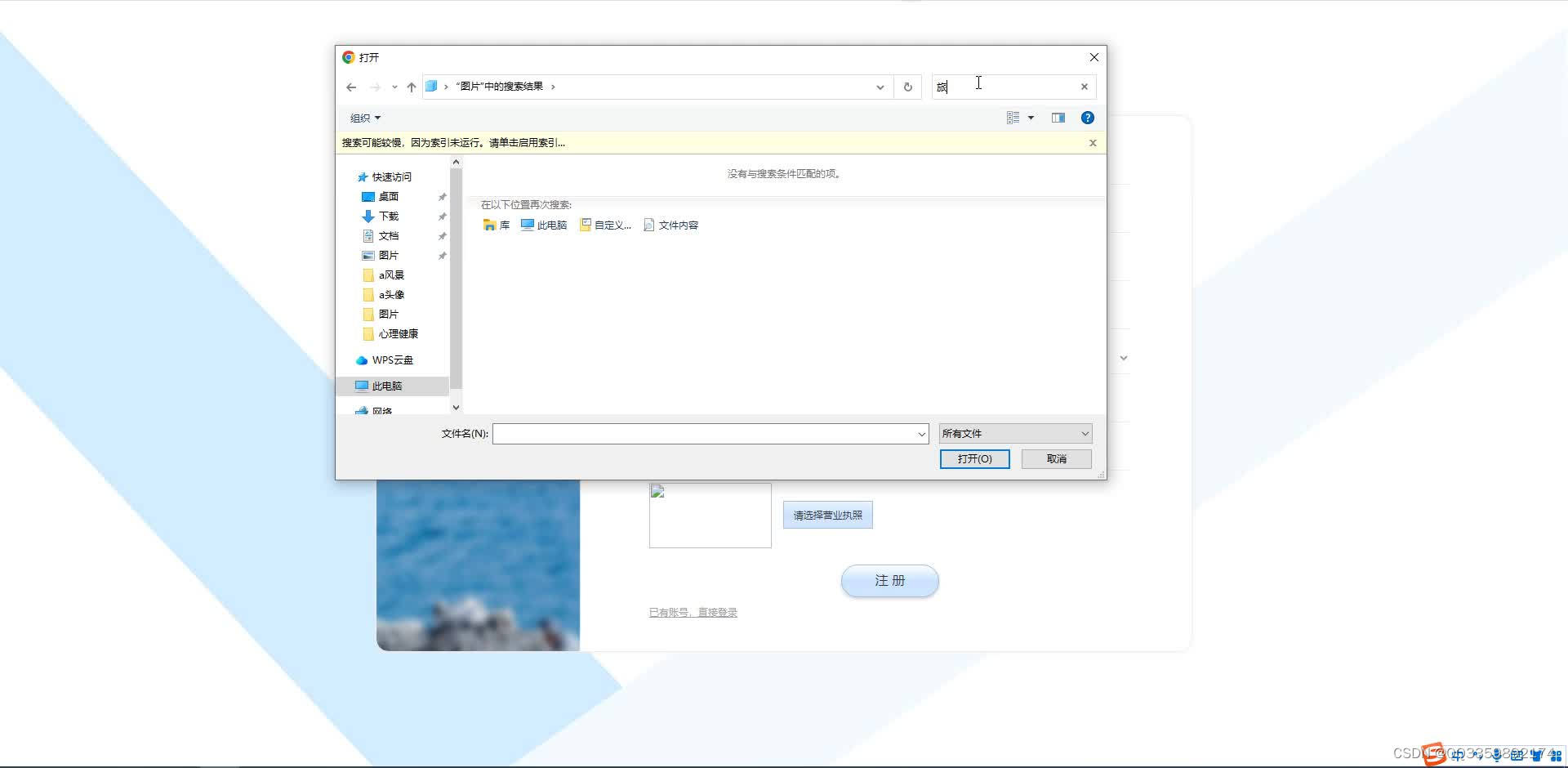Search again in 库
This screenshot has width=1568, height=768.
tap(496, 225)
